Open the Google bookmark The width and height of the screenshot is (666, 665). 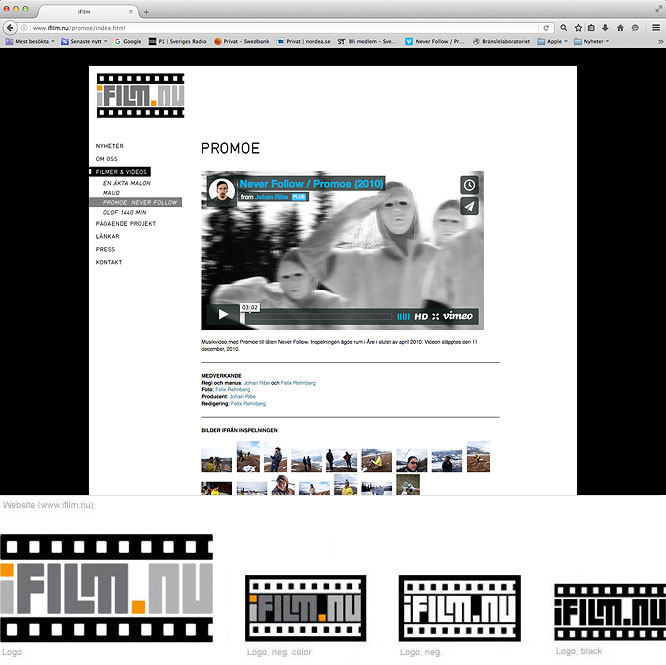[128, 41]
